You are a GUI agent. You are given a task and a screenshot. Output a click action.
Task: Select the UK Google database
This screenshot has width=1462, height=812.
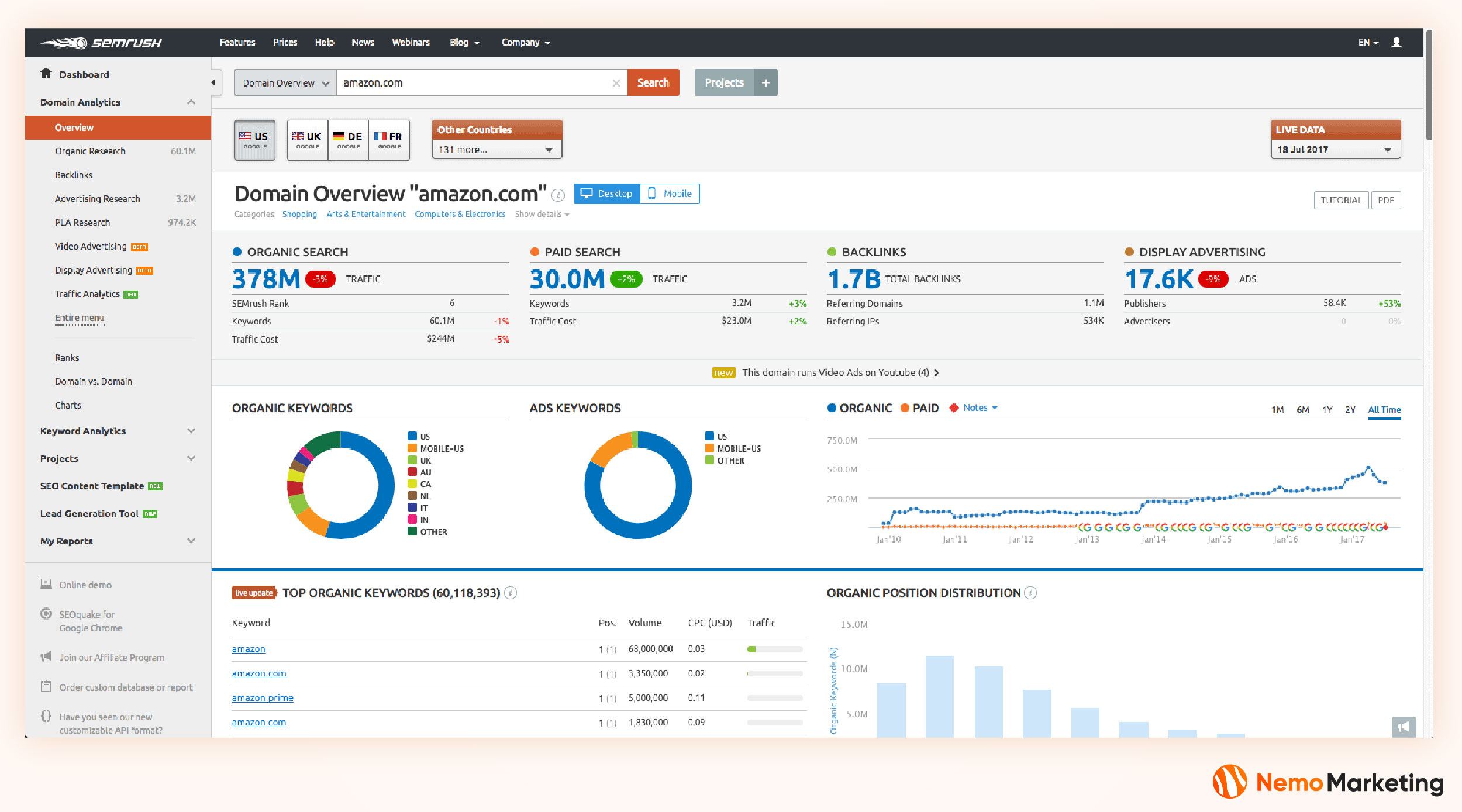click(x=307, y=140)
